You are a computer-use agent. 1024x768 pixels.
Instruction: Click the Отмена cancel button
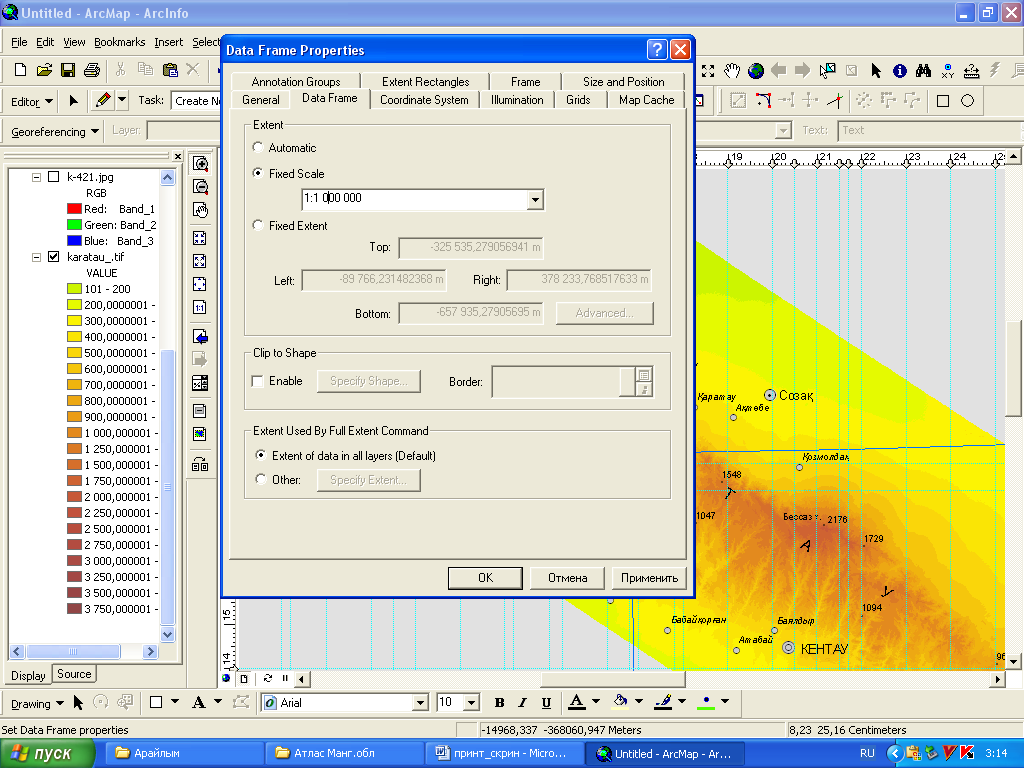[x=568, y=578]
